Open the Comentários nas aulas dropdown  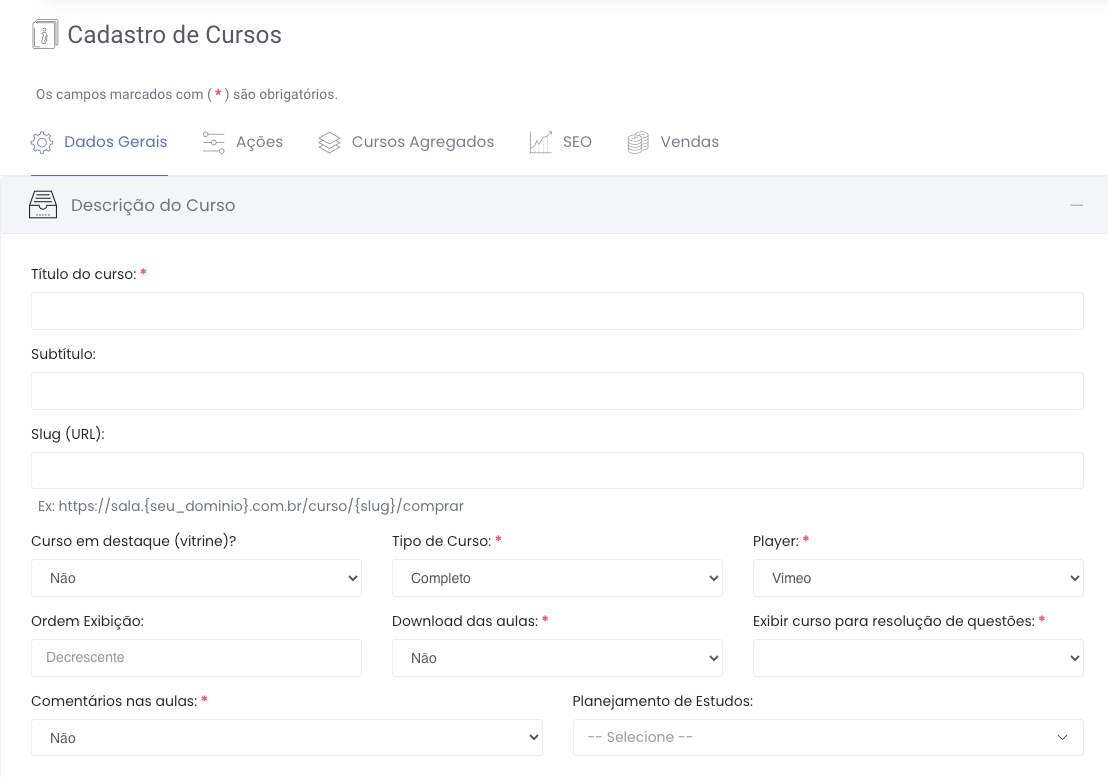point(286,738)
